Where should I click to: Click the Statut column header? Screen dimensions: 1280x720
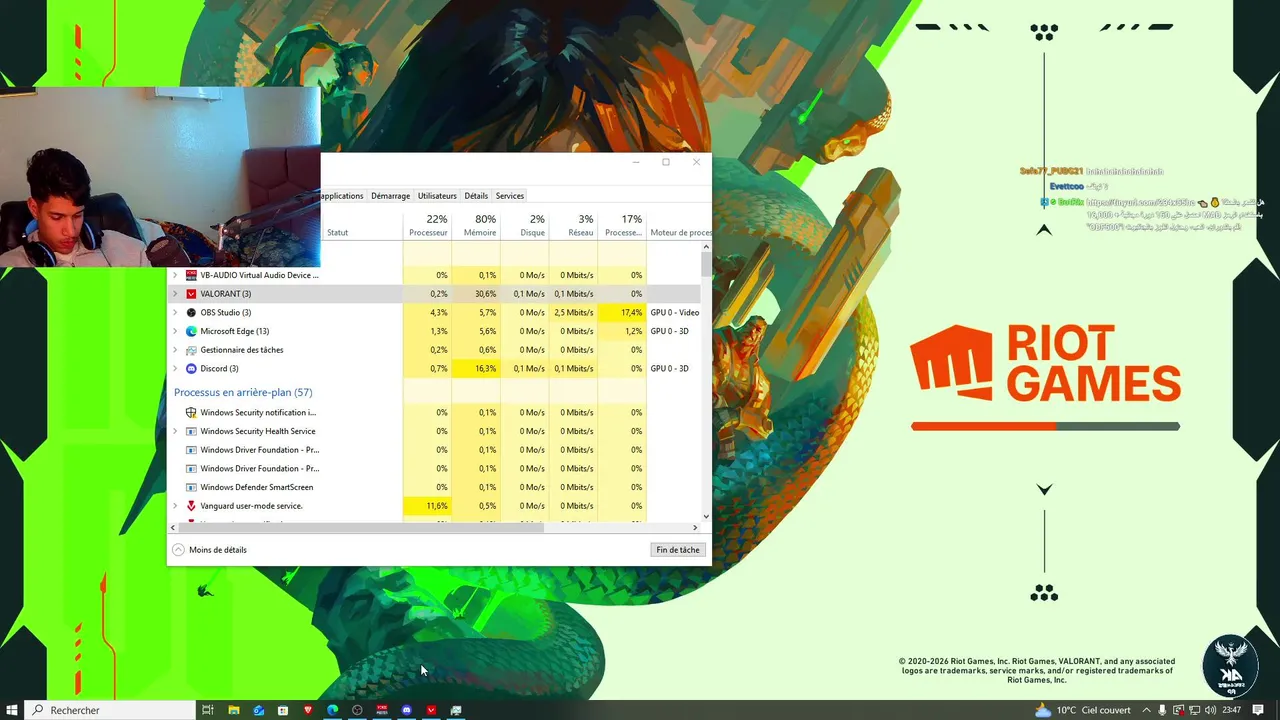click(338, 233)
